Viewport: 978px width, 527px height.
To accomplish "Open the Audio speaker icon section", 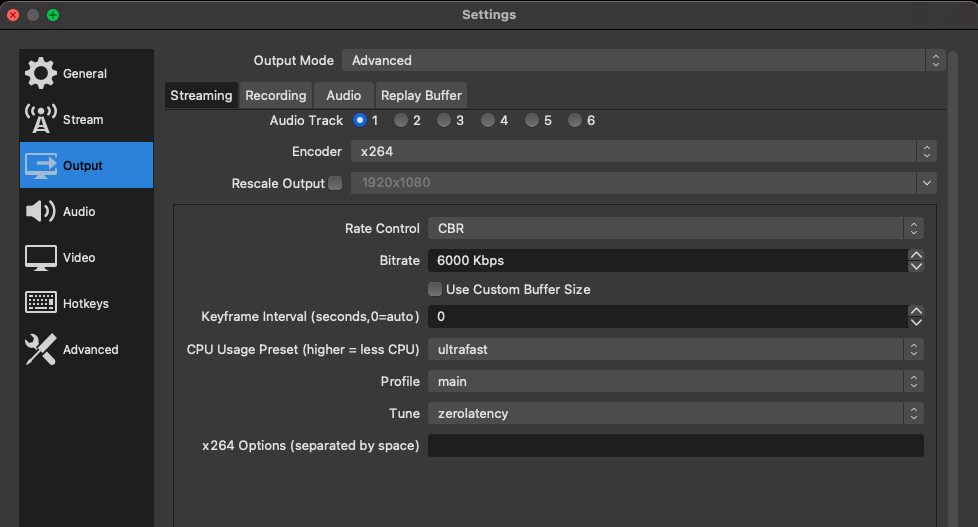I will (41, 211).
